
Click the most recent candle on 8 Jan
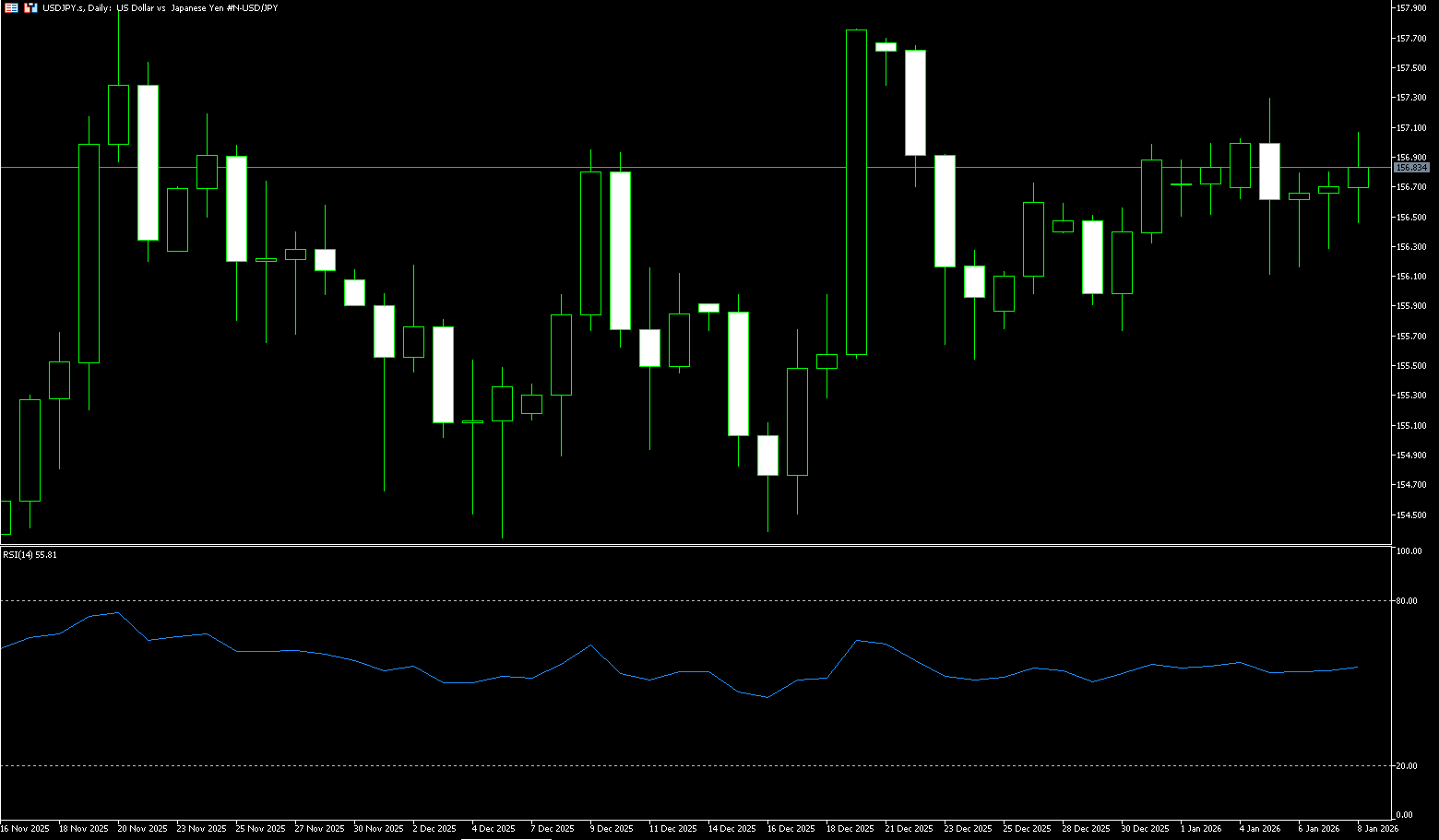coord(1358,177)
